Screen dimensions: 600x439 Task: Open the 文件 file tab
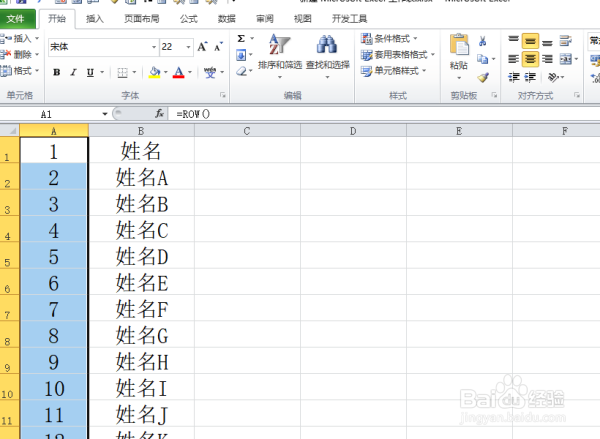click(16, 19)
